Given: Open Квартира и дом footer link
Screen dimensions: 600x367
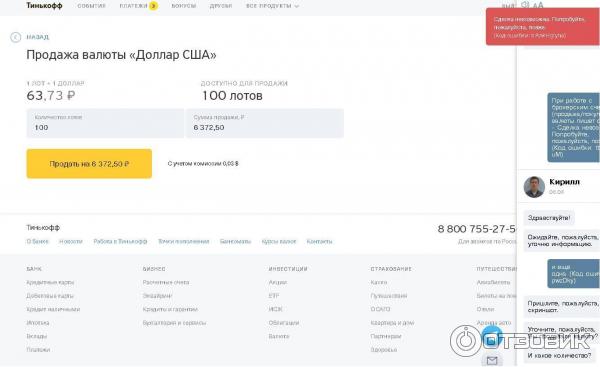Looking at the screenshot, I should click(392, 323).
